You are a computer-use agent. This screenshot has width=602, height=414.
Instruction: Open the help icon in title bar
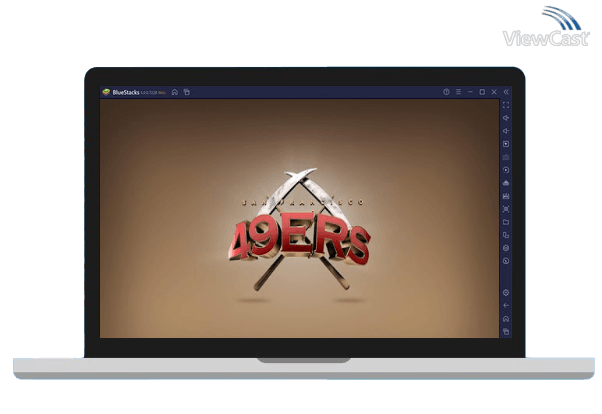click(x=446, y=92)
